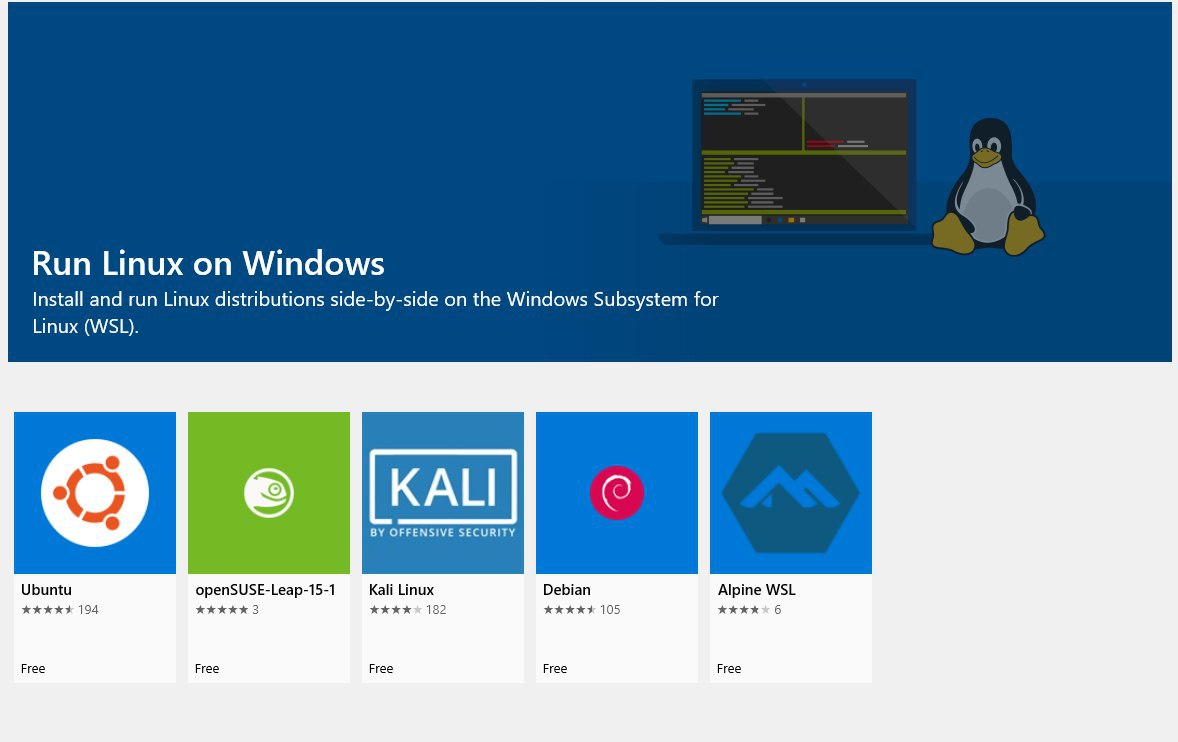Click the Free price under Debian

click(x=554, y=668)
